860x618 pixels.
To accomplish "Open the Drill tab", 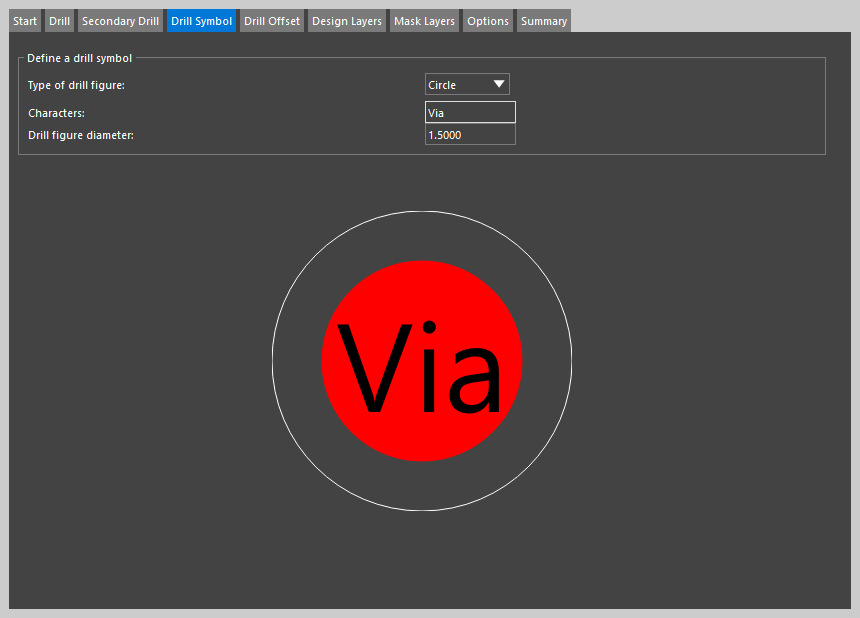I will [60, 21].
